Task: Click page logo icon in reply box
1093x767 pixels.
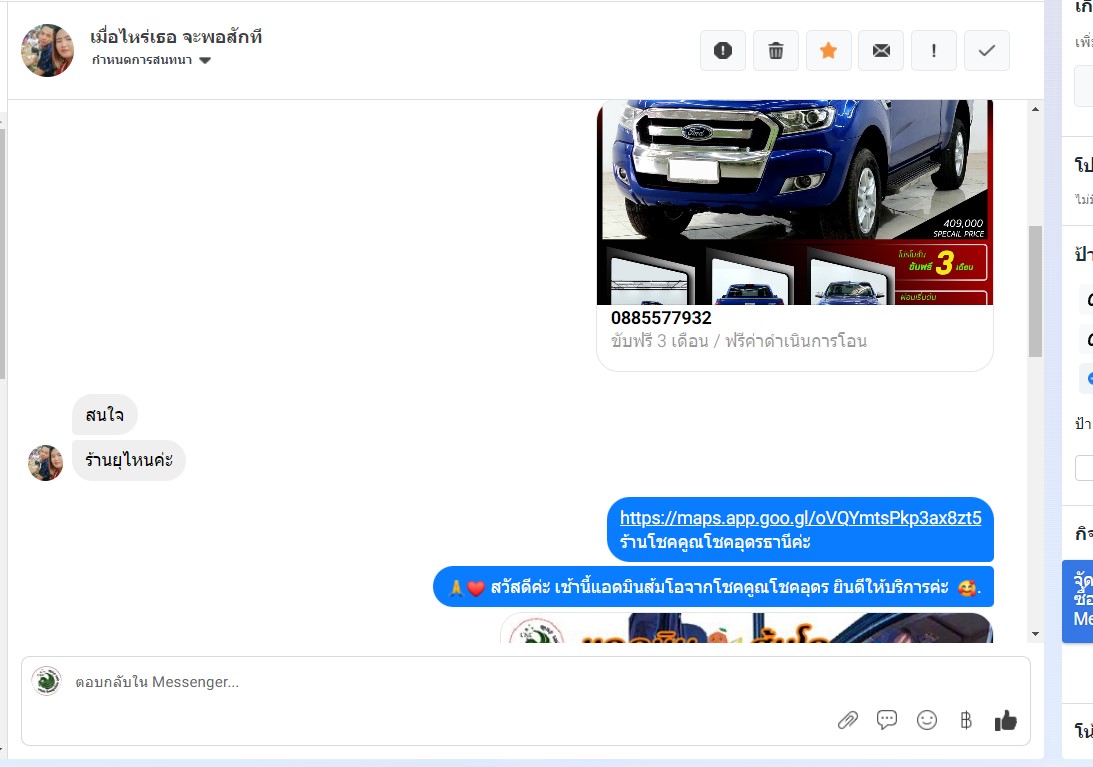Action: click(47, 681)
